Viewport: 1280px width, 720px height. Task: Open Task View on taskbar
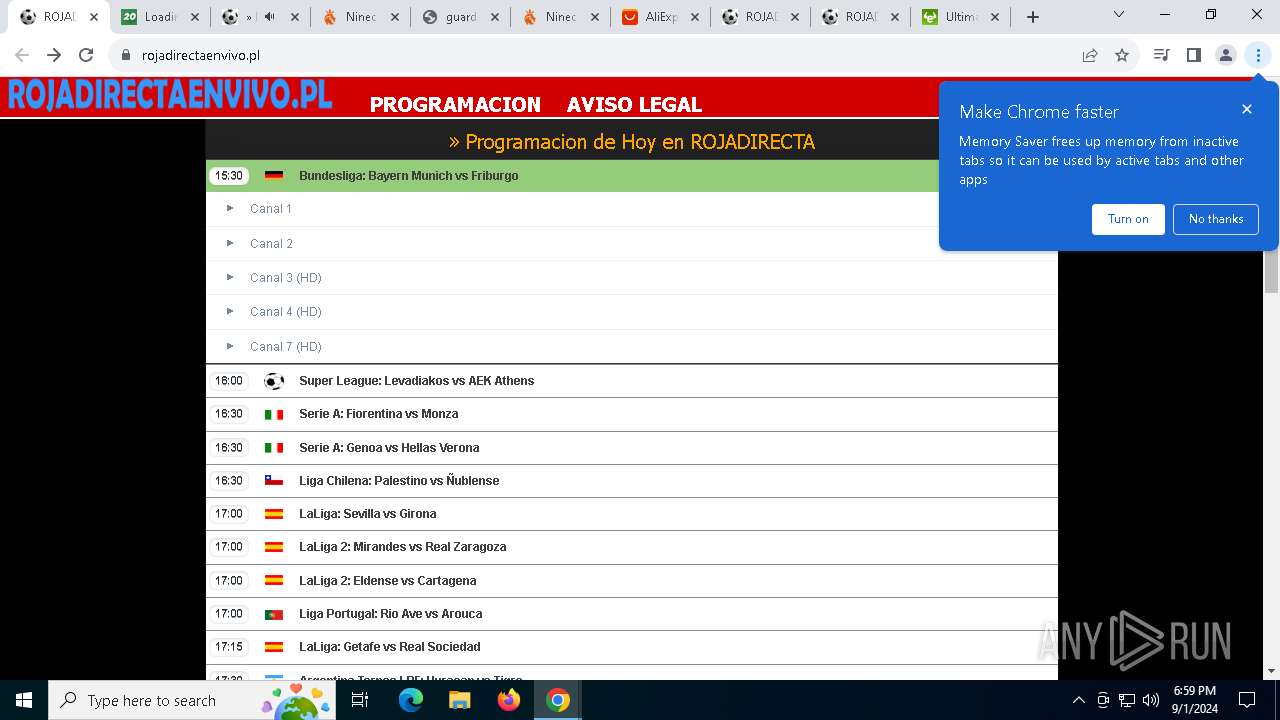point(360,700)
